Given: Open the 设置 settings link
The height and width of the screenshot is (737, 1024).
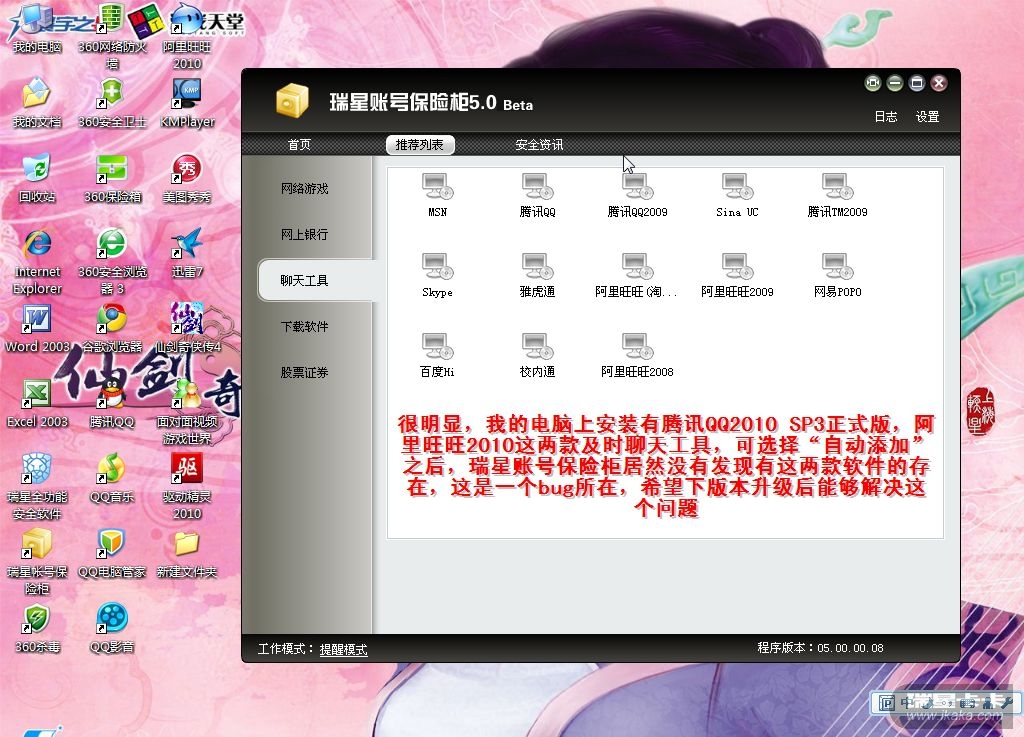Looking at the screenshot, I should click(x=927, y=116).
